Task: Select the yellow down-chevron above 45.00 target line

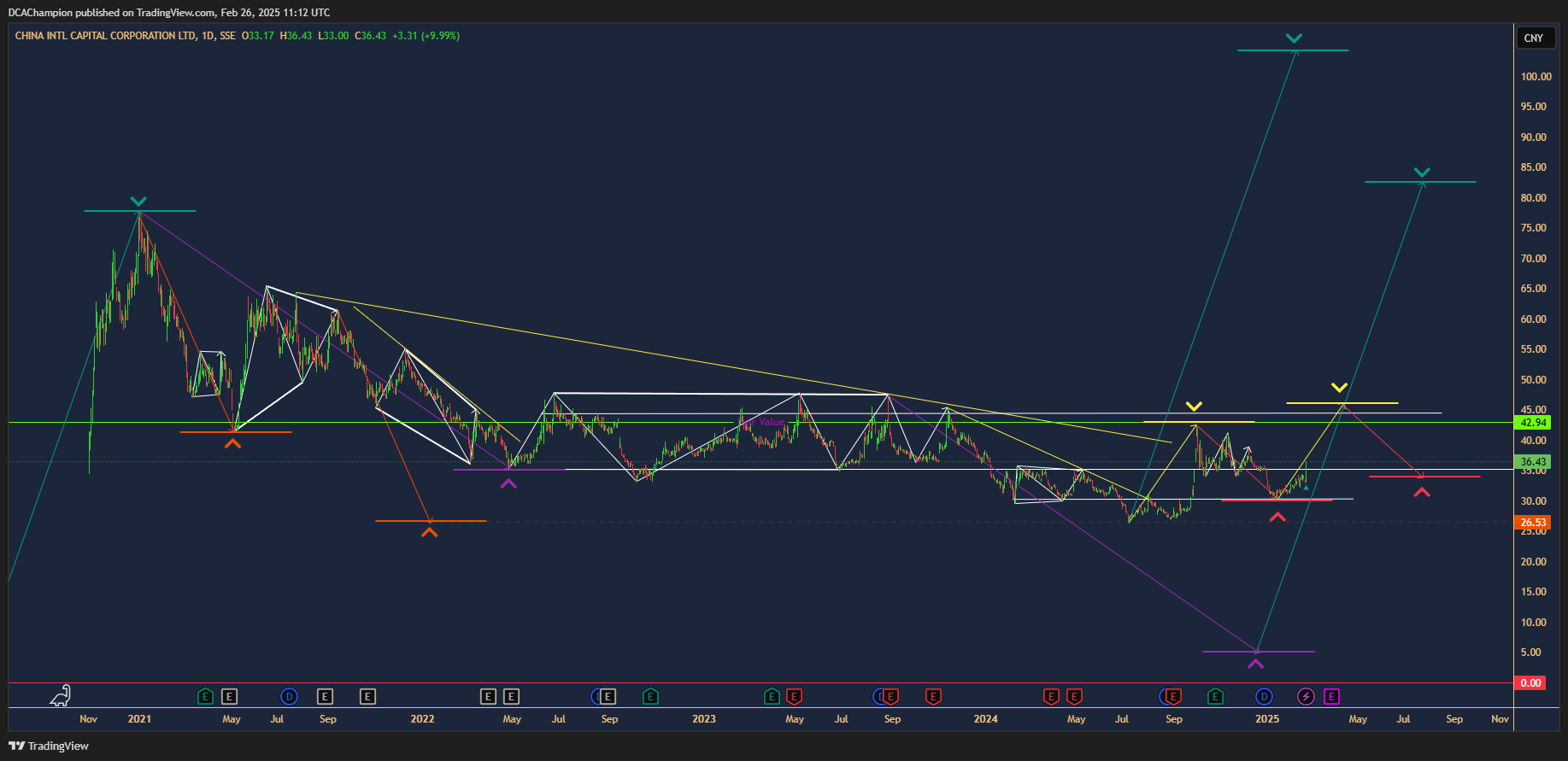Action: [1339, 388]
